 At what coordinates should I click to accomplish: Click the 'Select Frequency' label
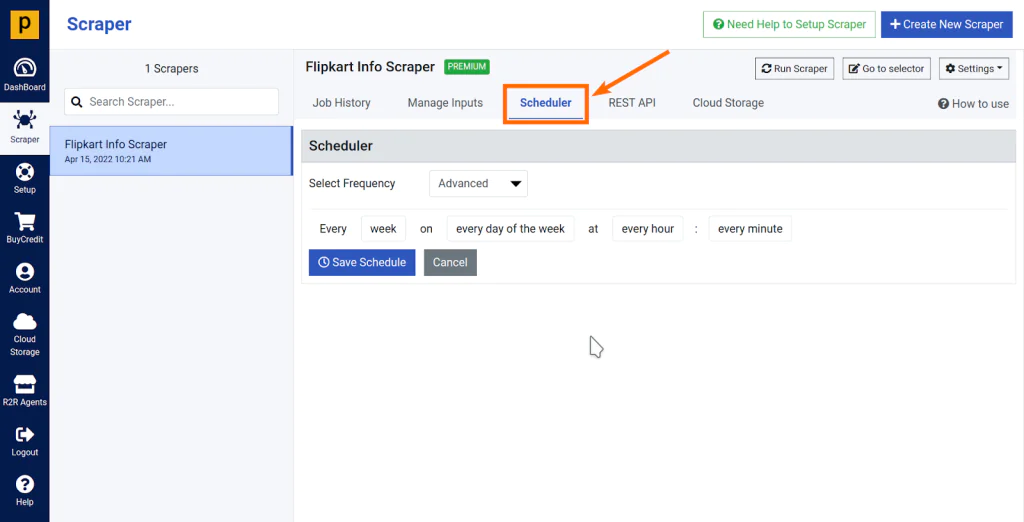352,184
